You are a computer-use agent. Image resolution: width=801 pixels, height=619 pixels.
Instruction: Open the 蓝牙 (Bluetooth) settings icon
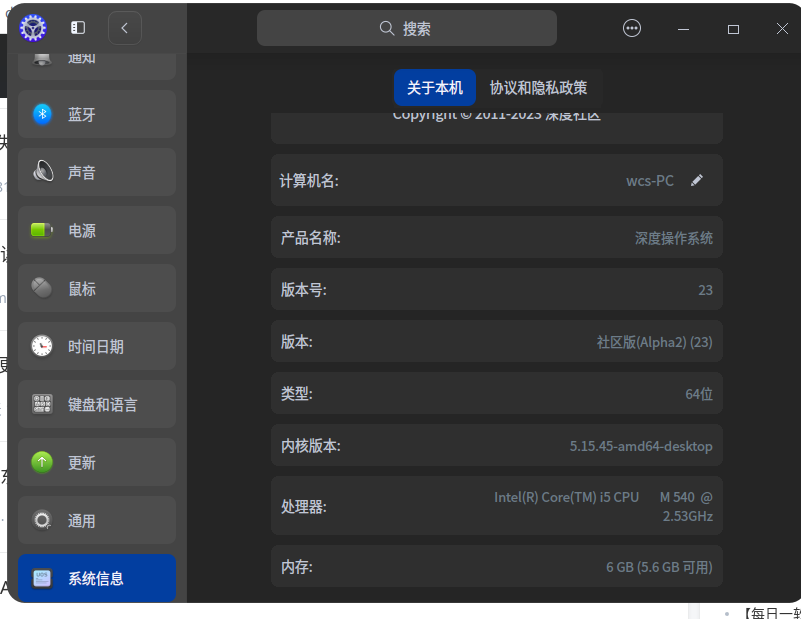[42, 114]
